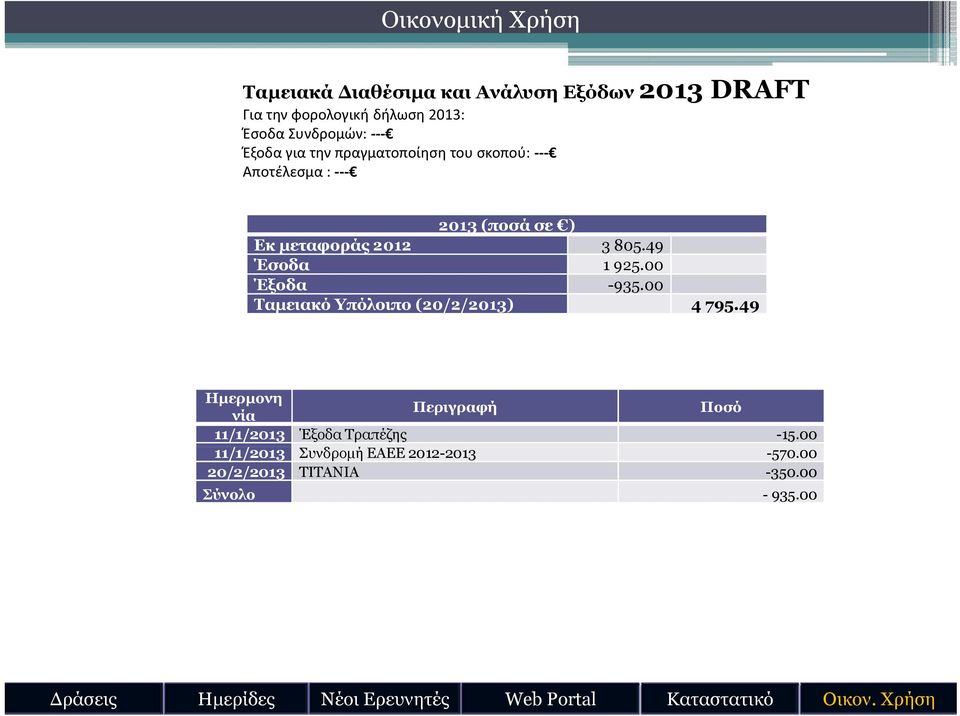The image size is (960, 716).
Task: Go to the Web Portal tab
Action: (x=550, y=698)
